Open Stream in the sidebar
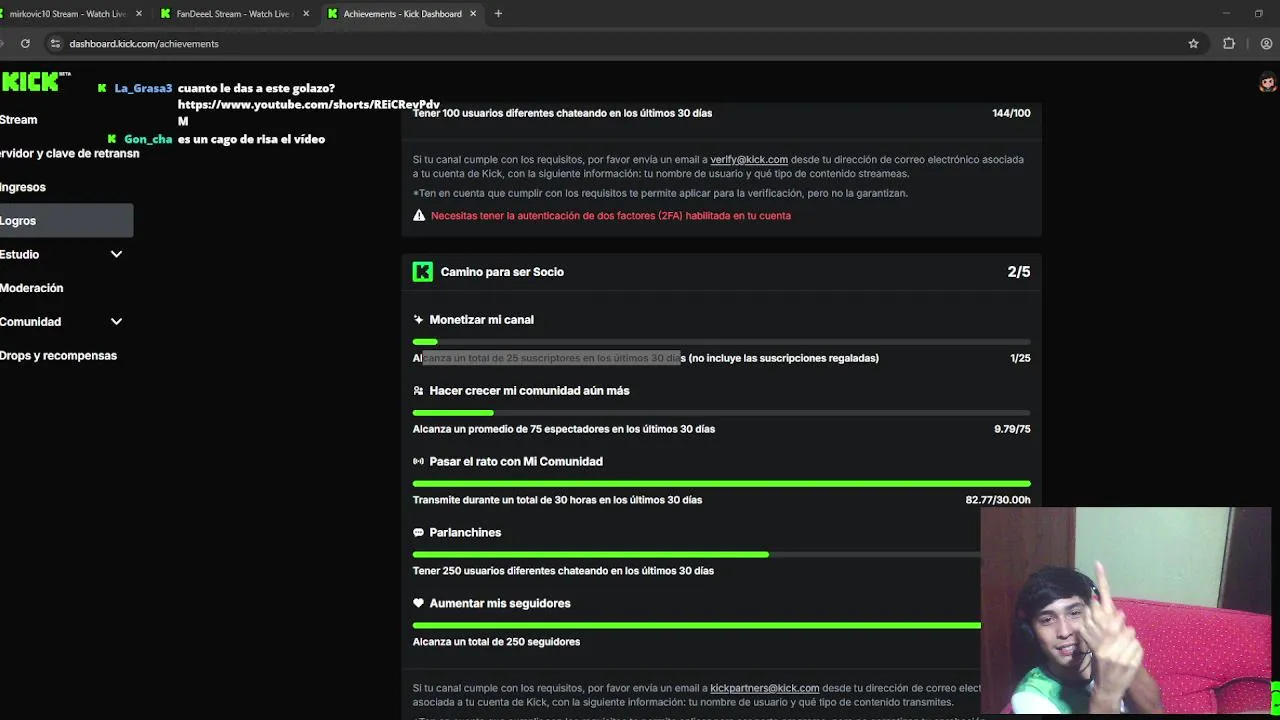This screenshot has width=1280, height=720. [18, 120]
